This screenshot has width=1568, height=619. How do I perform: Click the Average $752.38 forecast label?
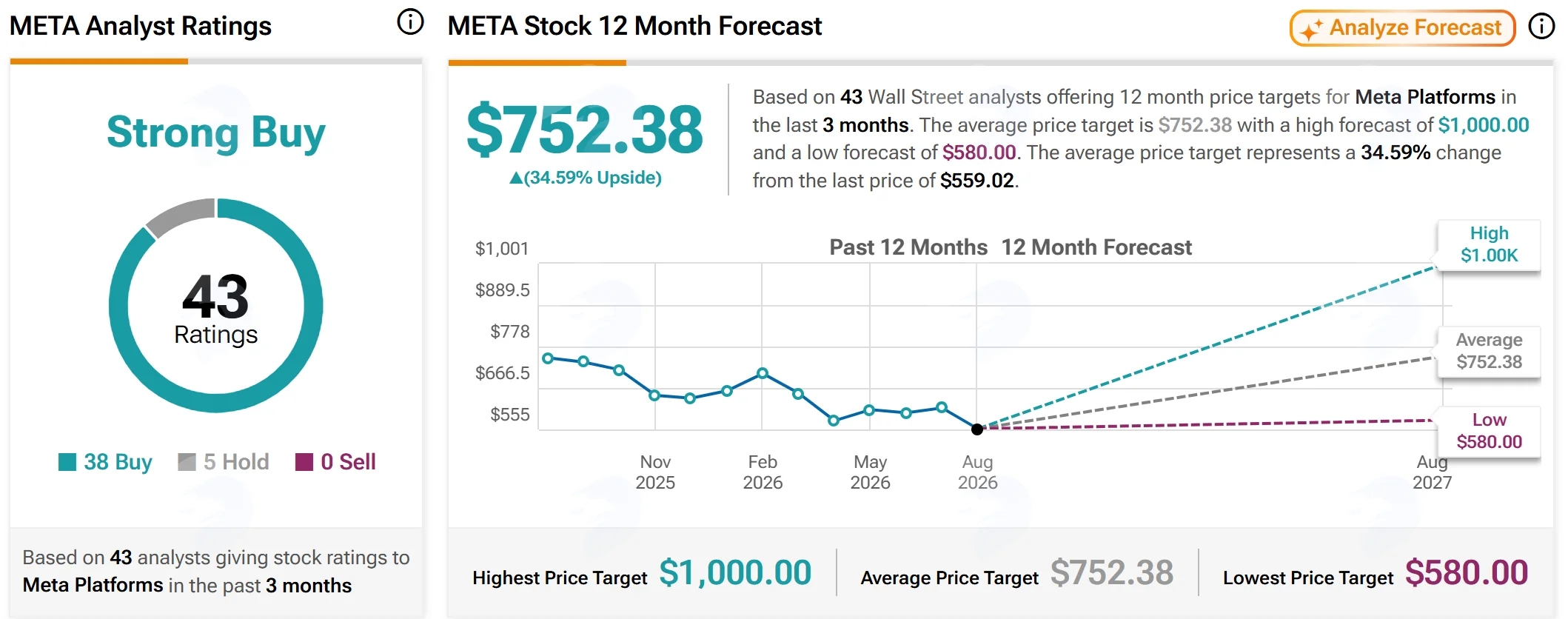pyautogui.click(x=1489, y=352)
